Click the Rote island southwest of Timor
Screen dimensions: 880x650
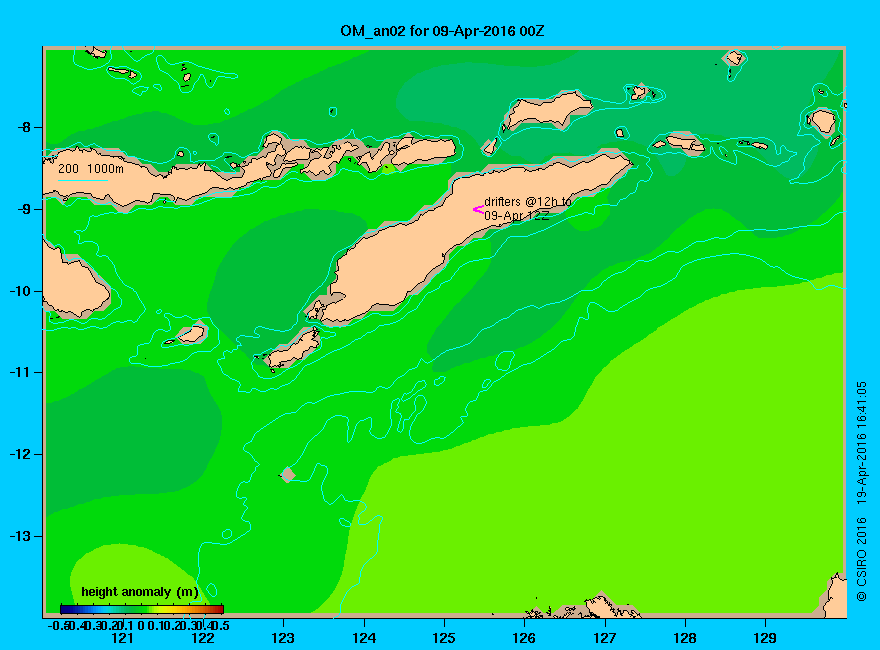click(x=292, y=349)
